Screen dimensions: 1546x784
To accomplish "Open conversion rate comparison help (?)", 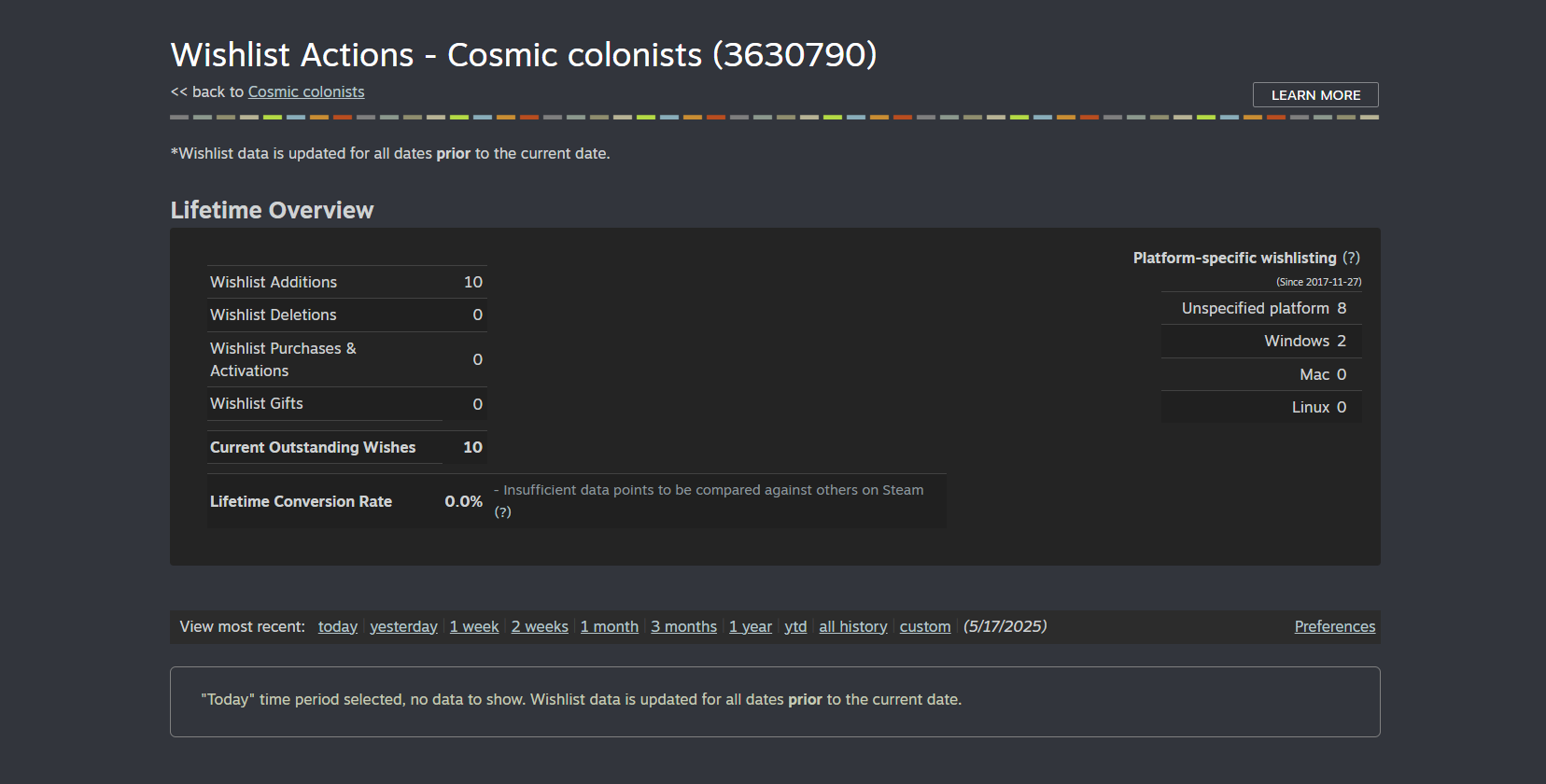I will pos(502,511).
